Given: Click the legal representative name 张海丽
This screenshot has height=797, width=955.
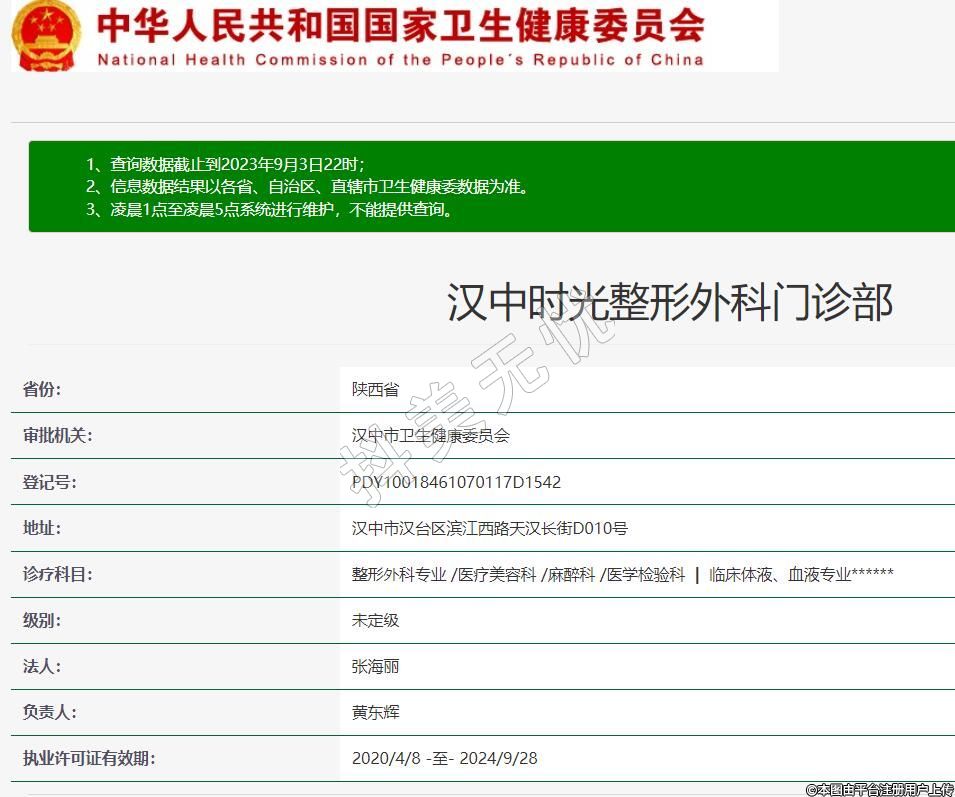Looking at the screenshot, I should pos(375,666).
